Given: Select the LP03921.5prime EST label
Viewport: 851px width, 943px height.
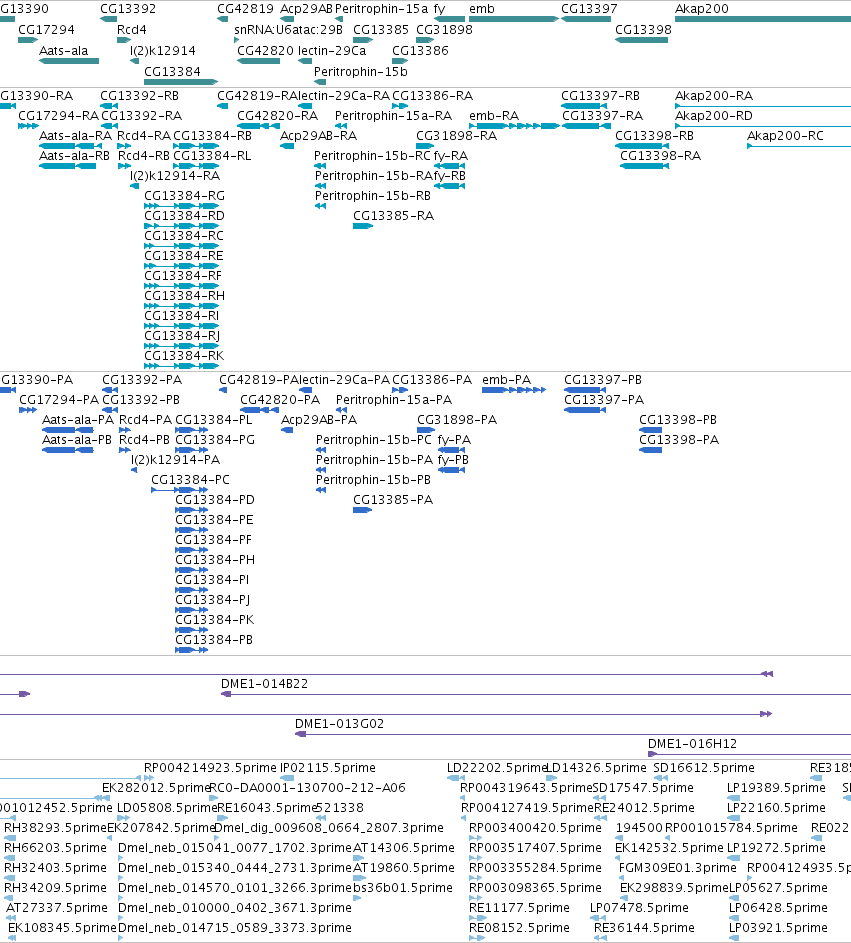Looking at the screenshot, I should pos(778,928).
